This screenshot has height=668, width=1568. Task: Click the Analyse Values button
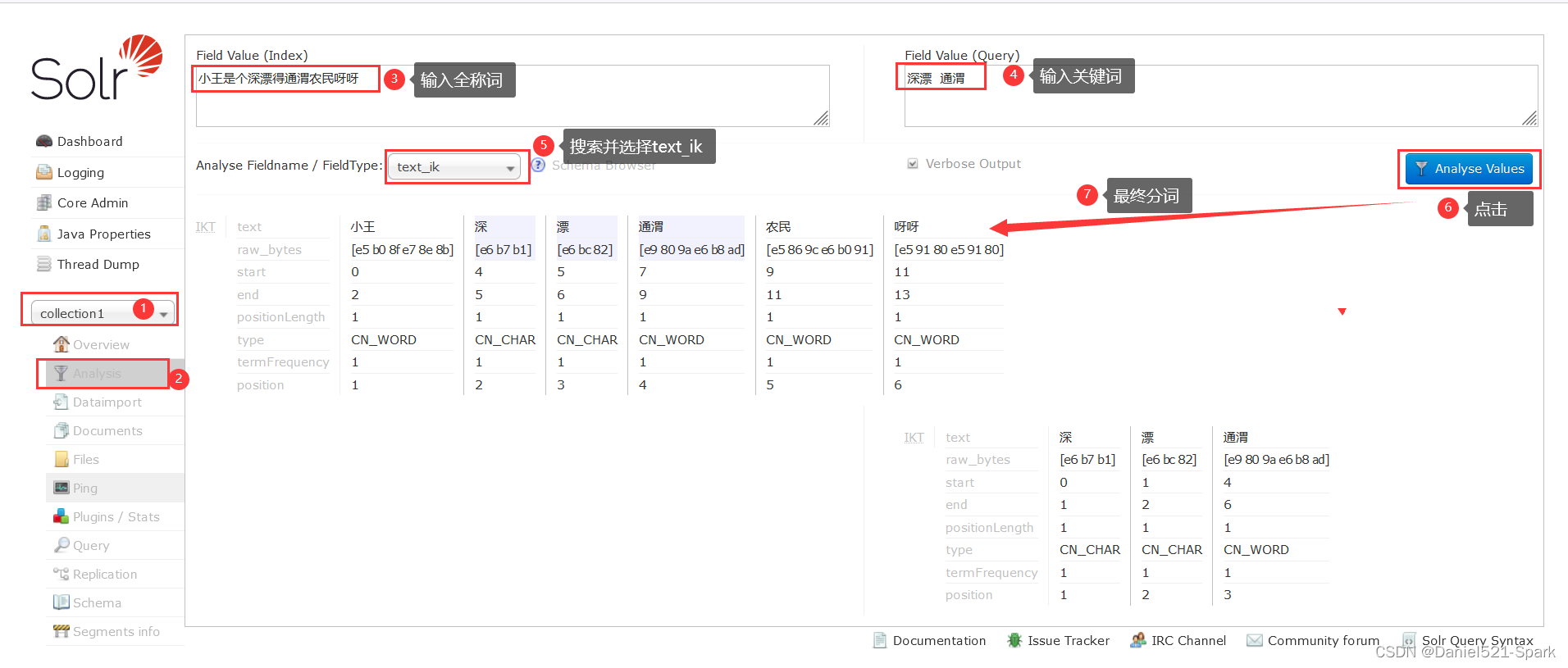[1469, 169]
